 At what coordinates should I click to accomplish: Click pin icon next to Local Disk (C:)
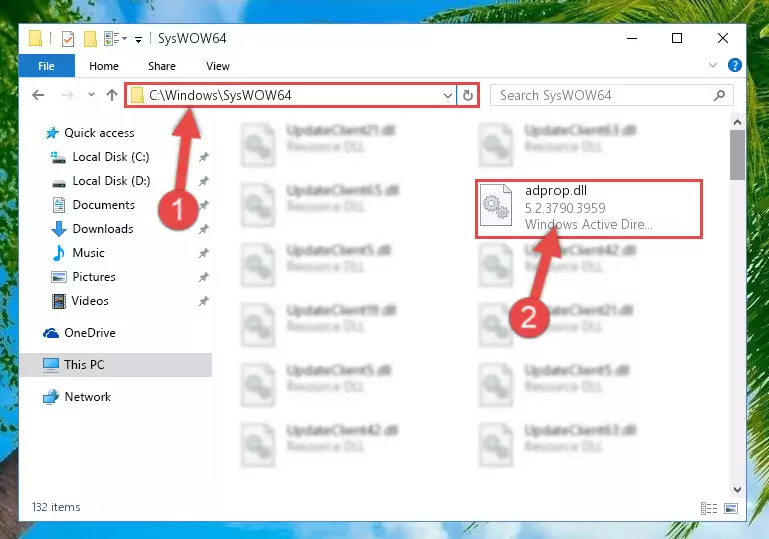pyautogui.click(x=204, y=157)
